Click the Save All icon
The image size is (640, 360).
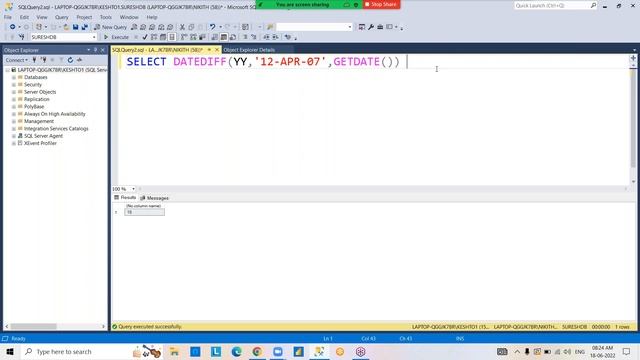click(84, 27)
